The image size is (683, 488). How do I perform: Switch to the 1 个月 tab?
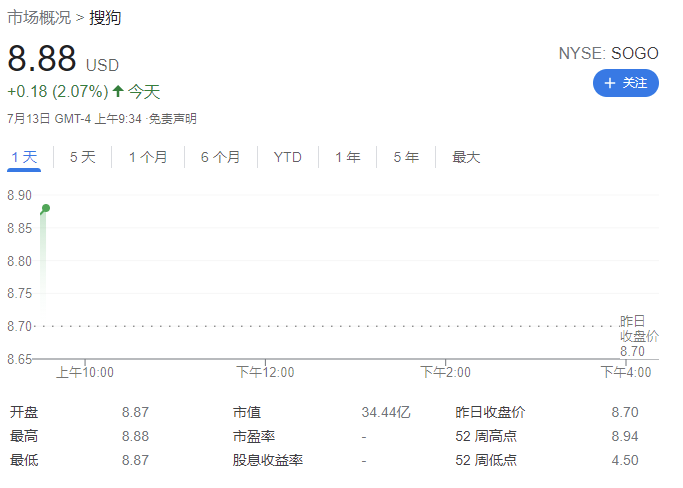tap(148, 157)
